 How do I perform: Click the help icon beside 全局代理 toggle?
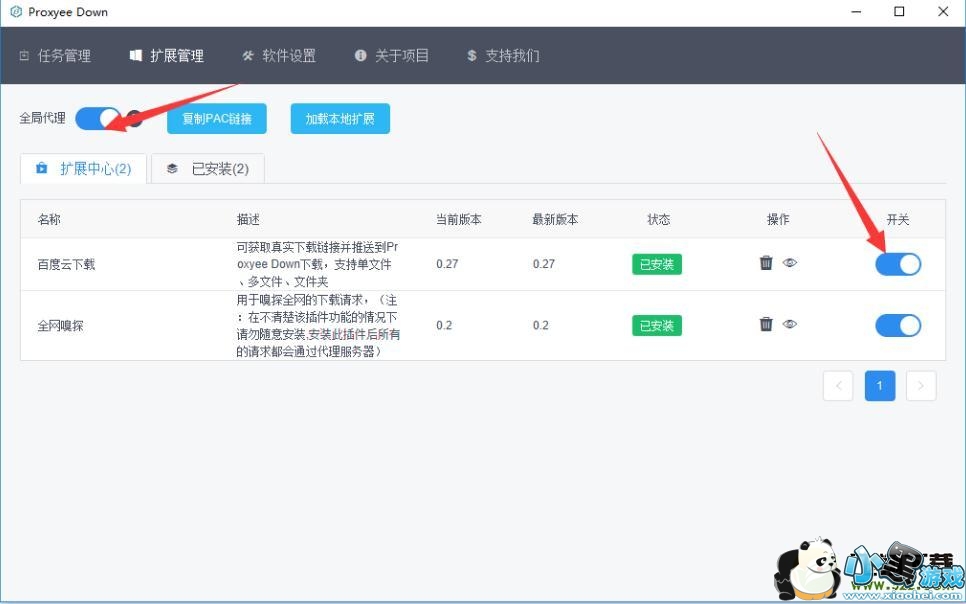(134, 118)
